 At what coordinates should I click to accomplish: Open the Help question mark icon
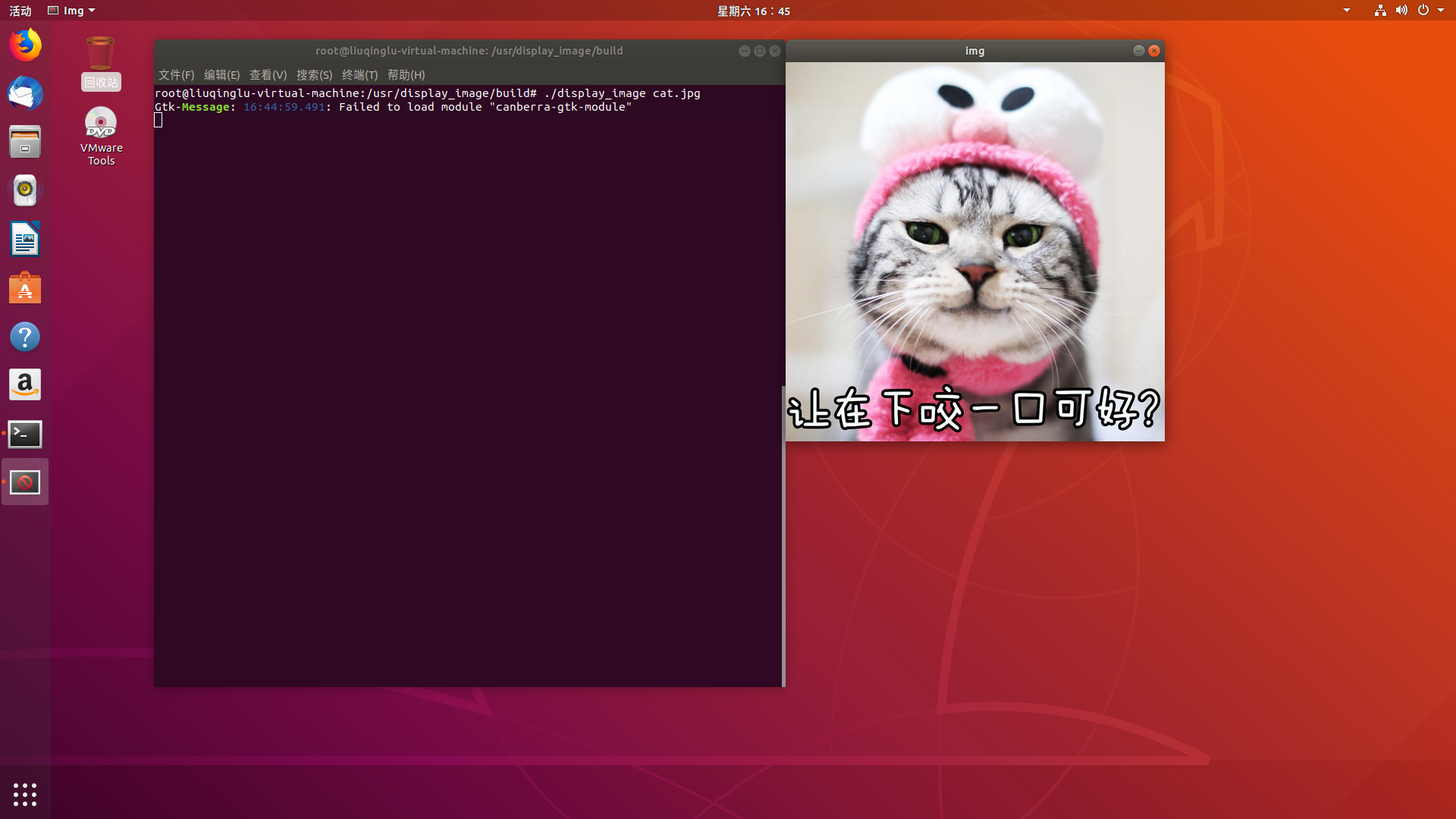(25, 337)
